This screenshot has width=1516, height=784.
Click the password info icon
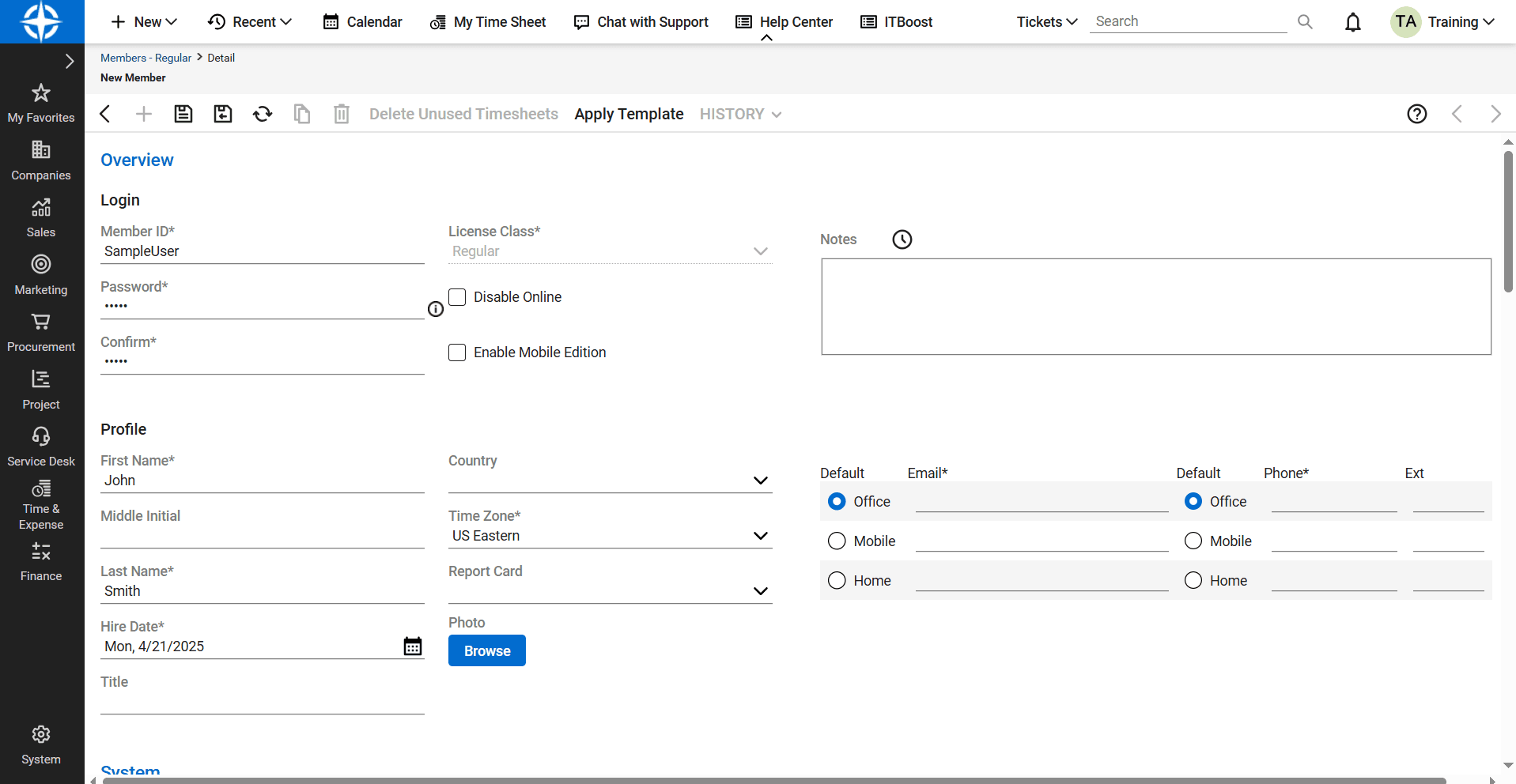[436, 309]
